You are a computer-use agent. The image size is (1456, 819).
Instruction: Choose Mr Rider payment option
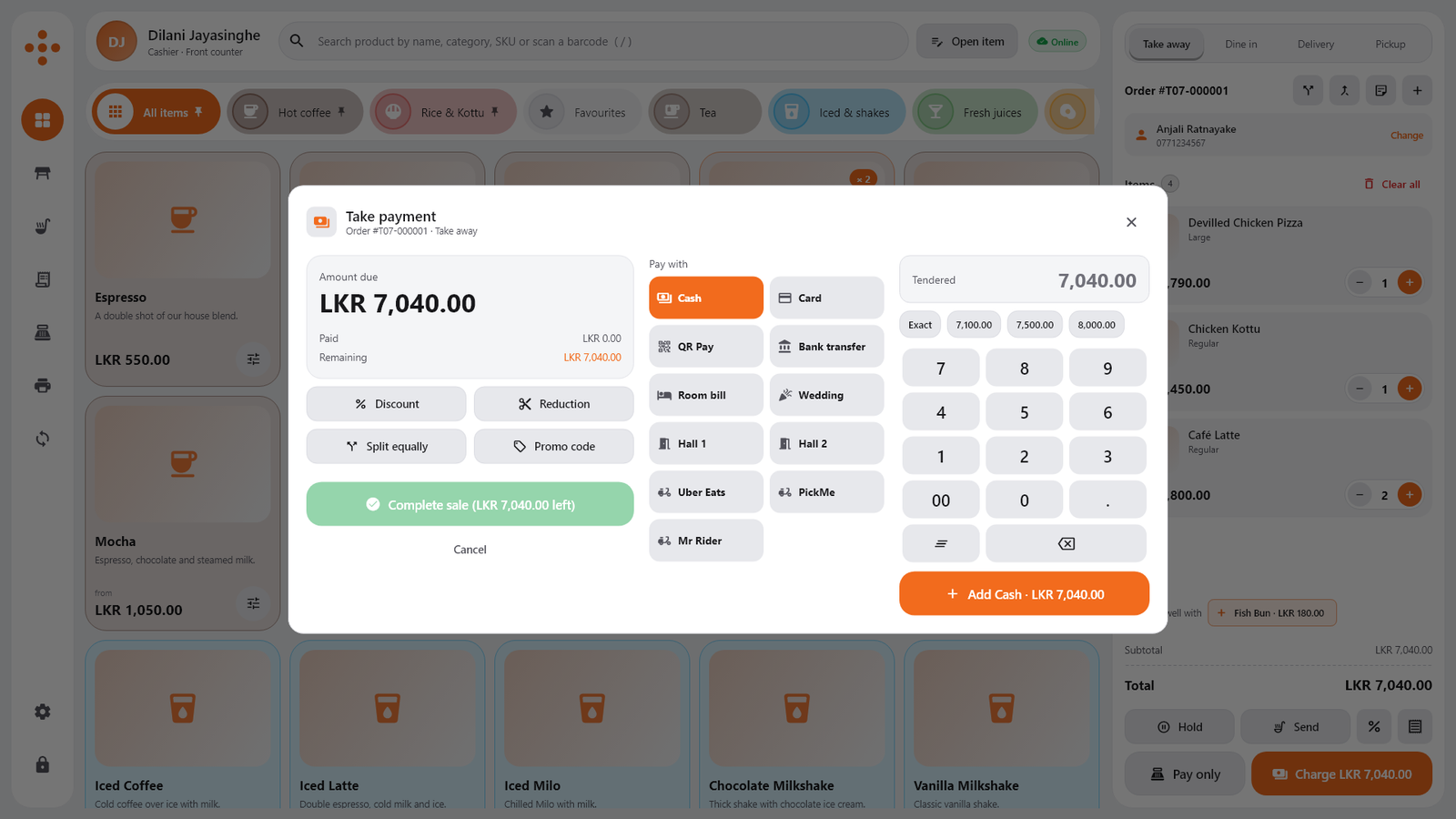tap(706, 541)
